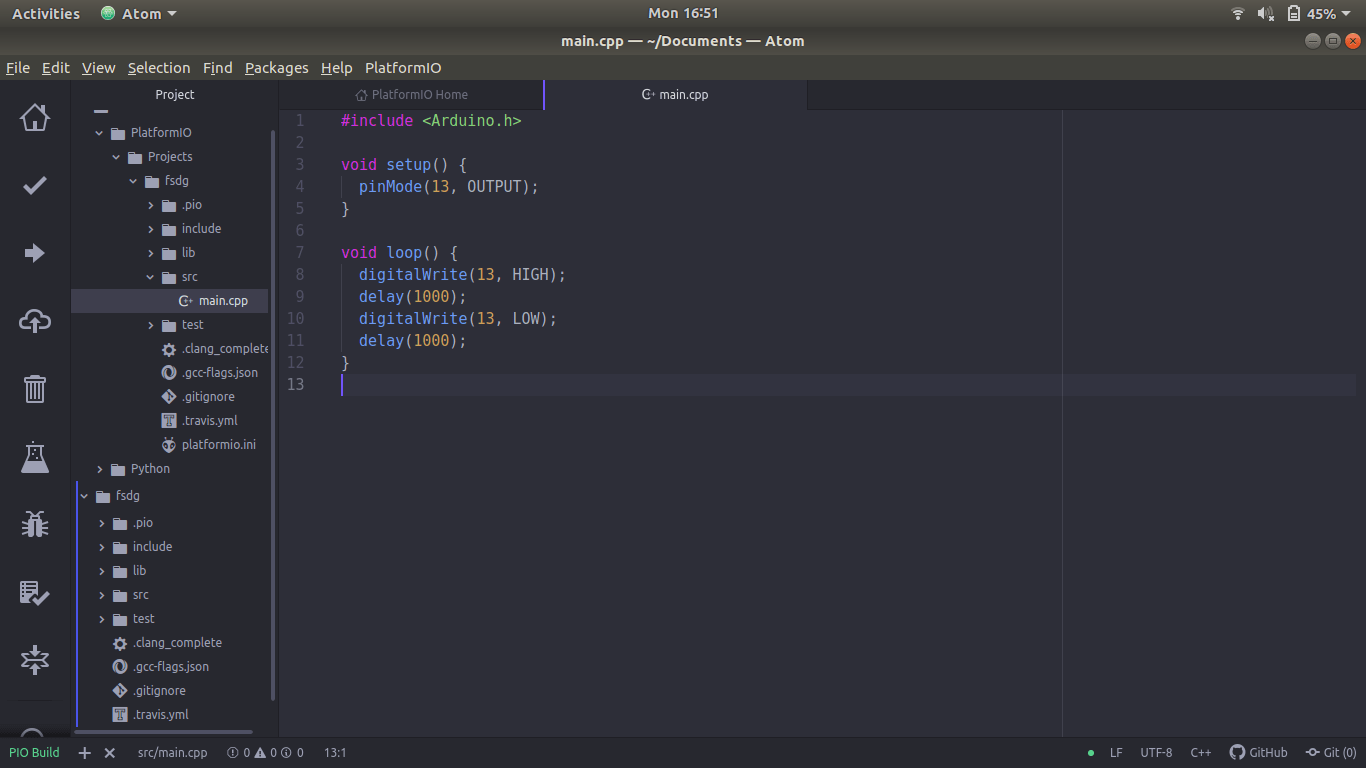The image size is (1366, 768).
Task: Click the checkmark Build icon
Action: coord(35,185)
